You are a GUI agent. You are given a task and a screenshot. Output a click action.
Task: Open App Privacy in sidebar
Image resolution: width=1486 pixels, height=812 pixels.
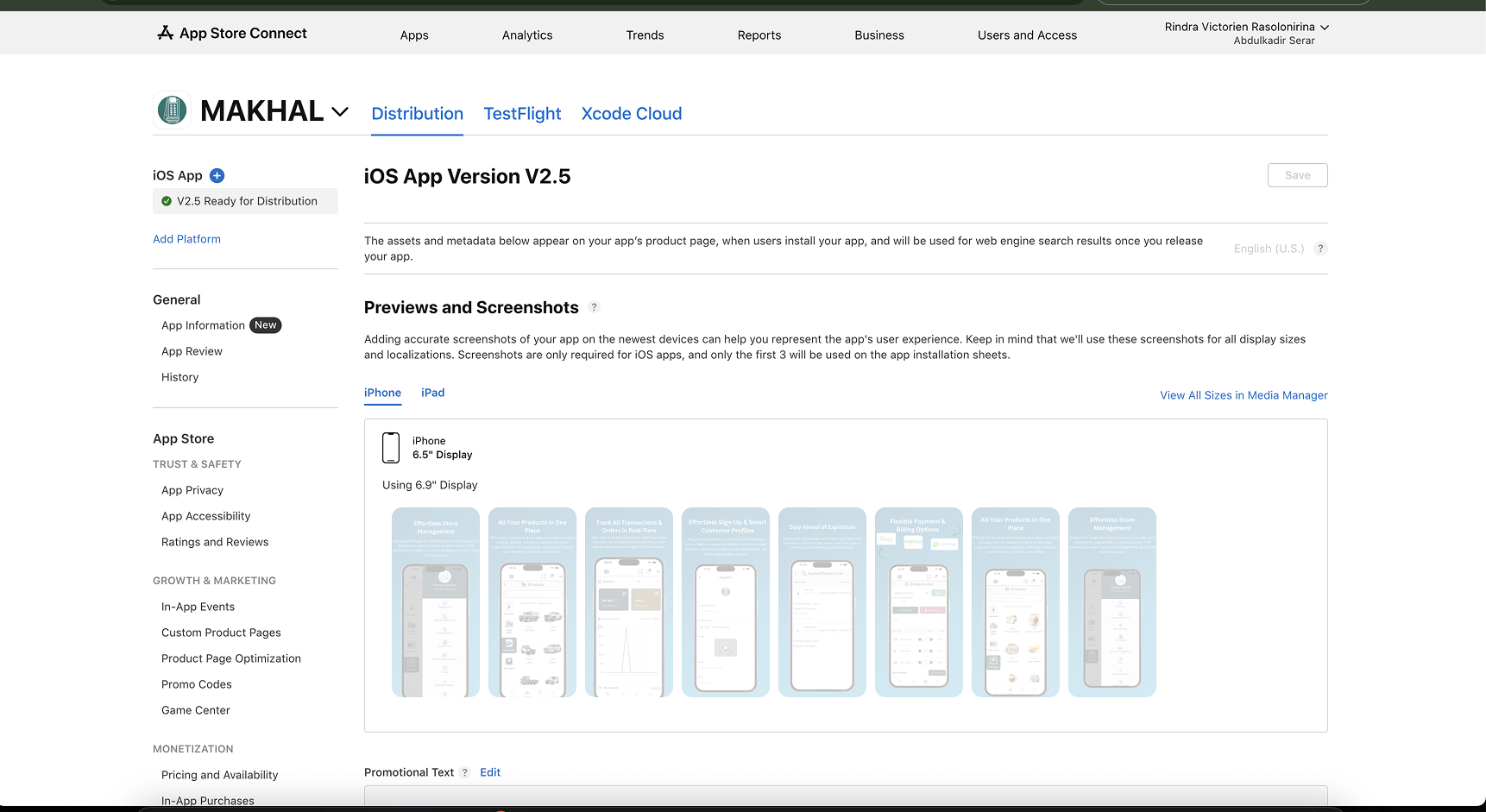point(192,490)
